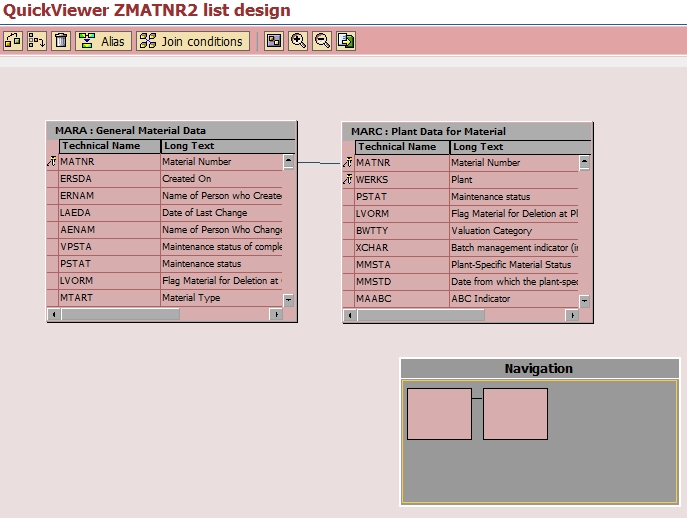Click the Insert table toolbar icon
The height and width of the screenshot is (518, 687).
click(x=13, y=41)
